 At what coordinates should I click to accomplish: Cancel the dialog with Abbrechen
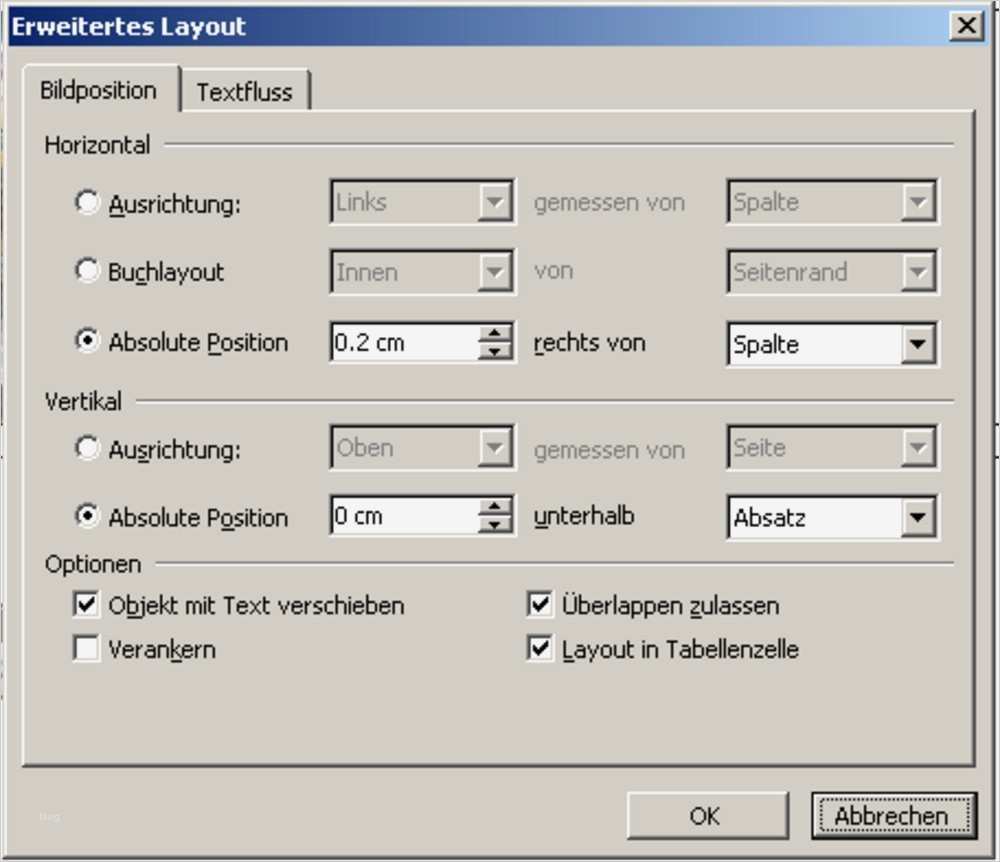click(x=893, y=814)
